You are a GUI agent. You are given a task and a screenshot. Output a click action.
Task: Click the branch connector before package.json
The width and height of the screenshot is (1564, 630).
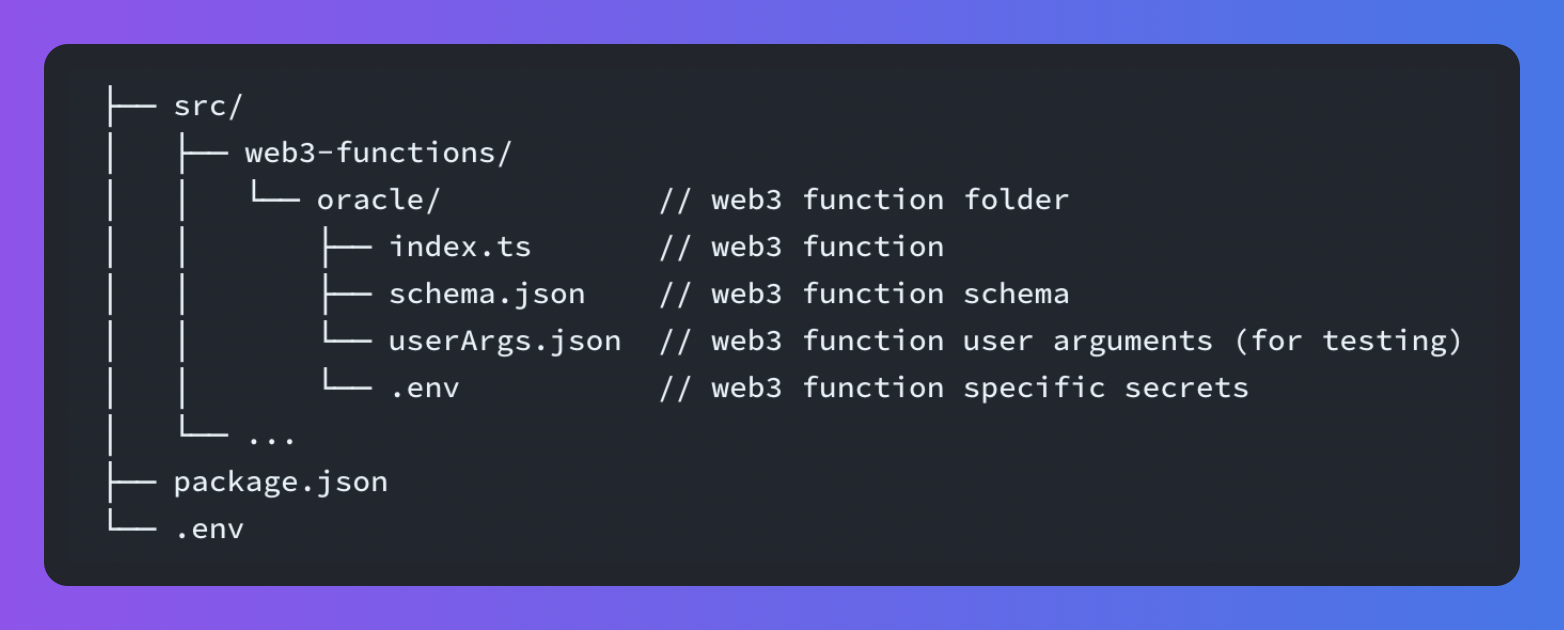pyautogui.click(x=132, y=482)
